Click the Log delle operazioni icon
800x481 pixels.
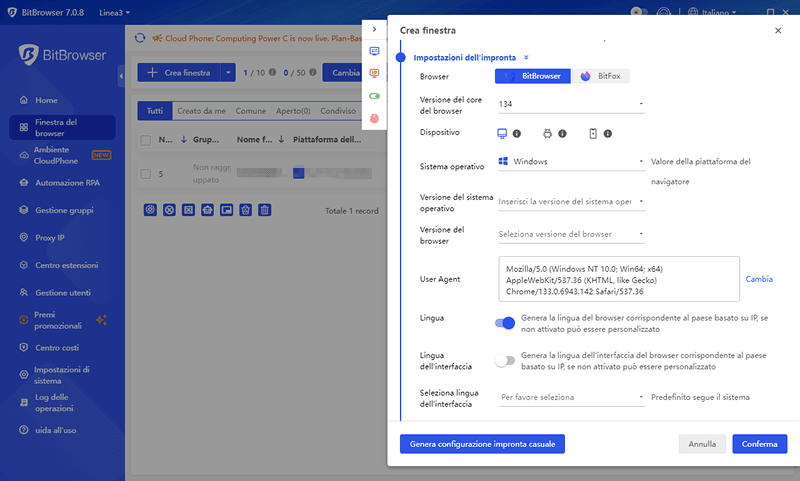(x=23, y=402)
